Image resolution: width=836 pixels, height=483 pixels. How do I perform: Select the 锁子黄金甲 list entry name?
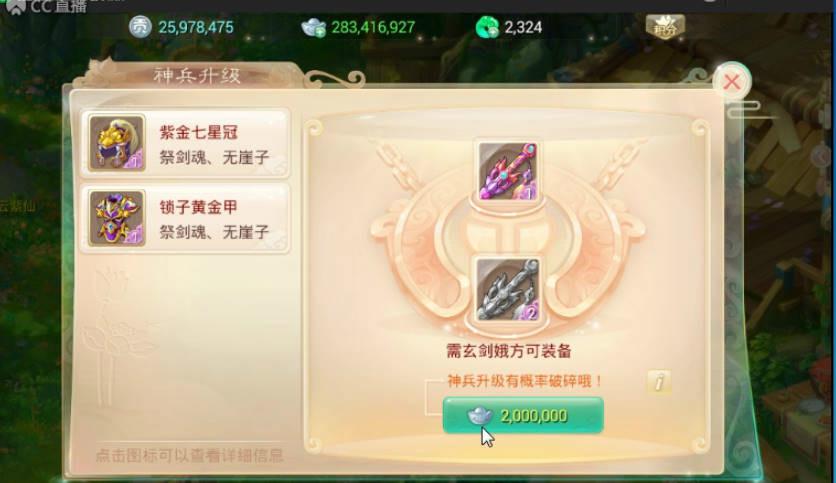point(198,207)
